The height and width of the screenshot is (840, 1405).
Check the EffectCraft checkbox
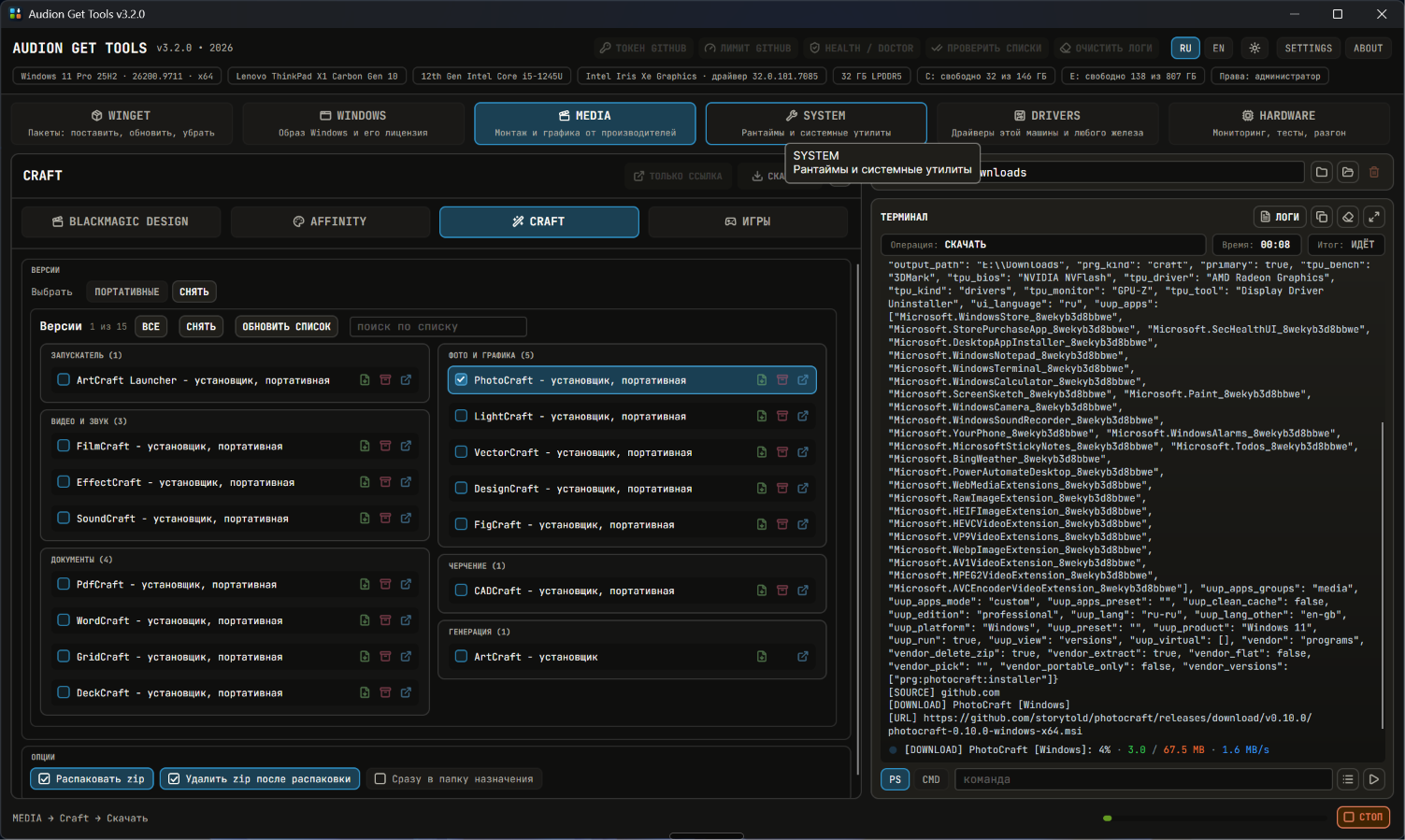64,482
